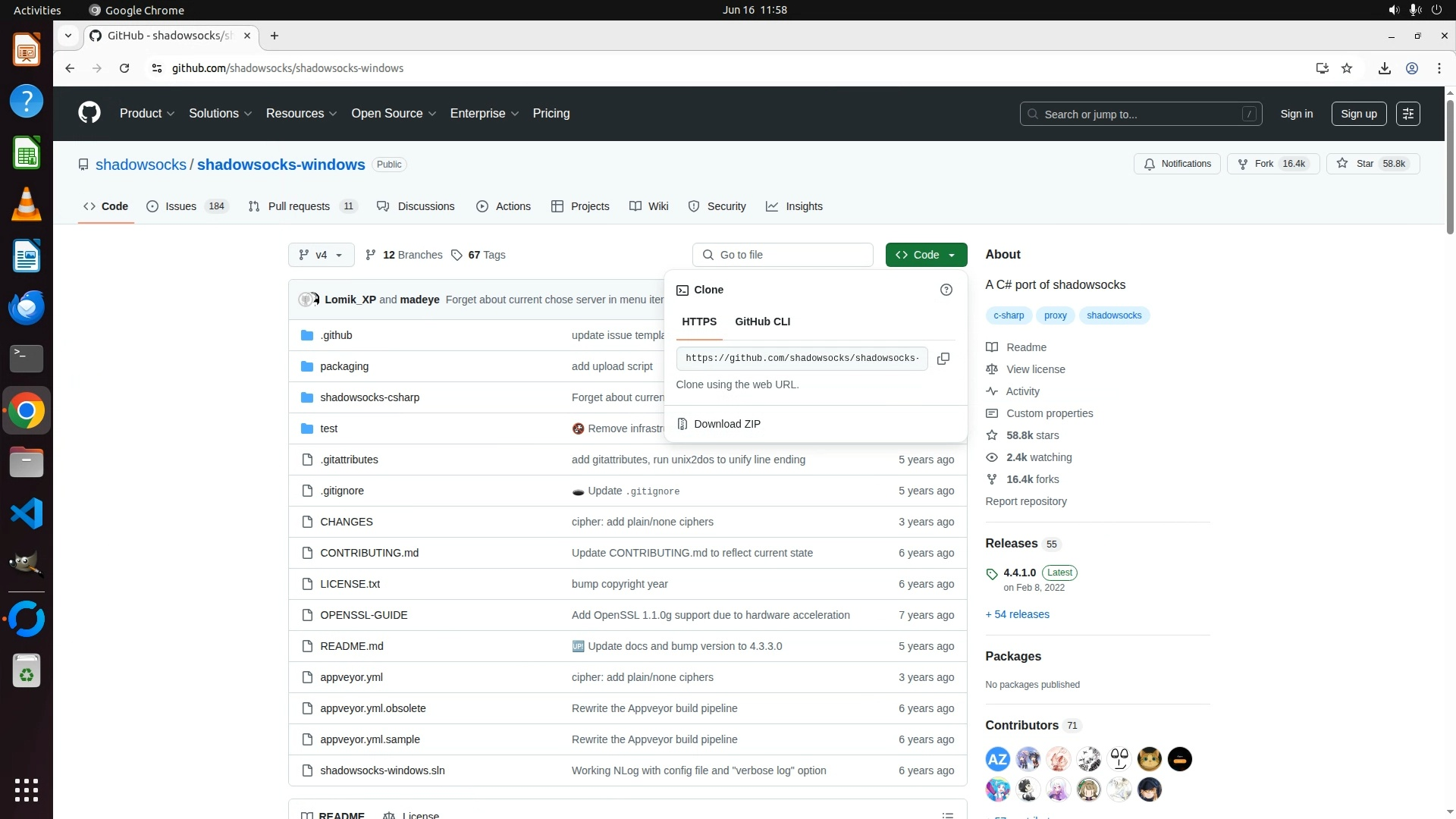Open the Pull requests tab
The image size is (1456, 819).
(299, 206)
